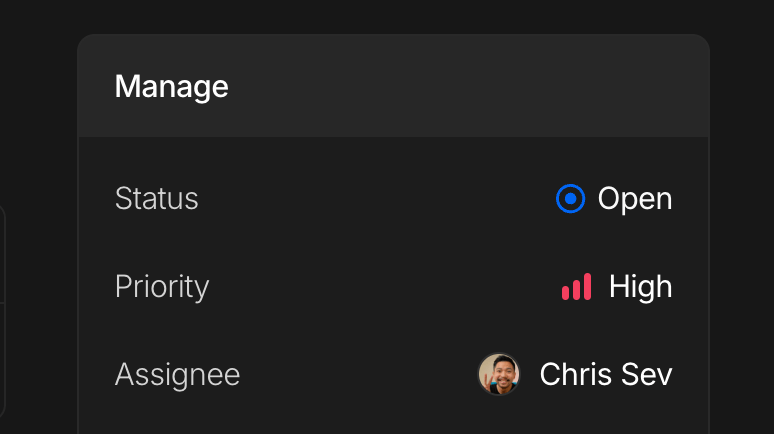
Task: Click the red High priority bars icon
Action: tap(576, 287)
